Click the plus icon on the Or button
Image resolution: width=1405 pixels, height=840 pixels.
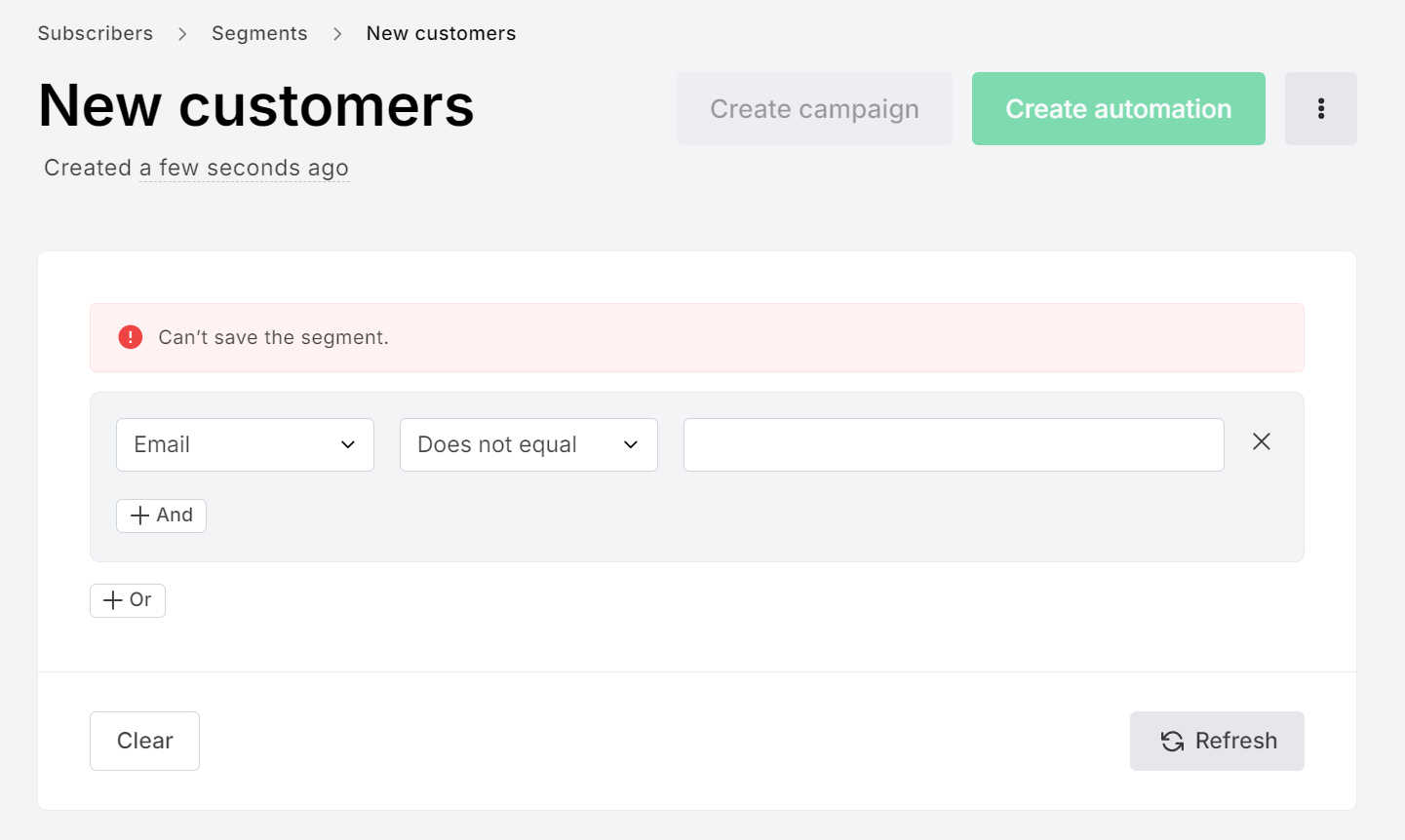click(113, 600)
